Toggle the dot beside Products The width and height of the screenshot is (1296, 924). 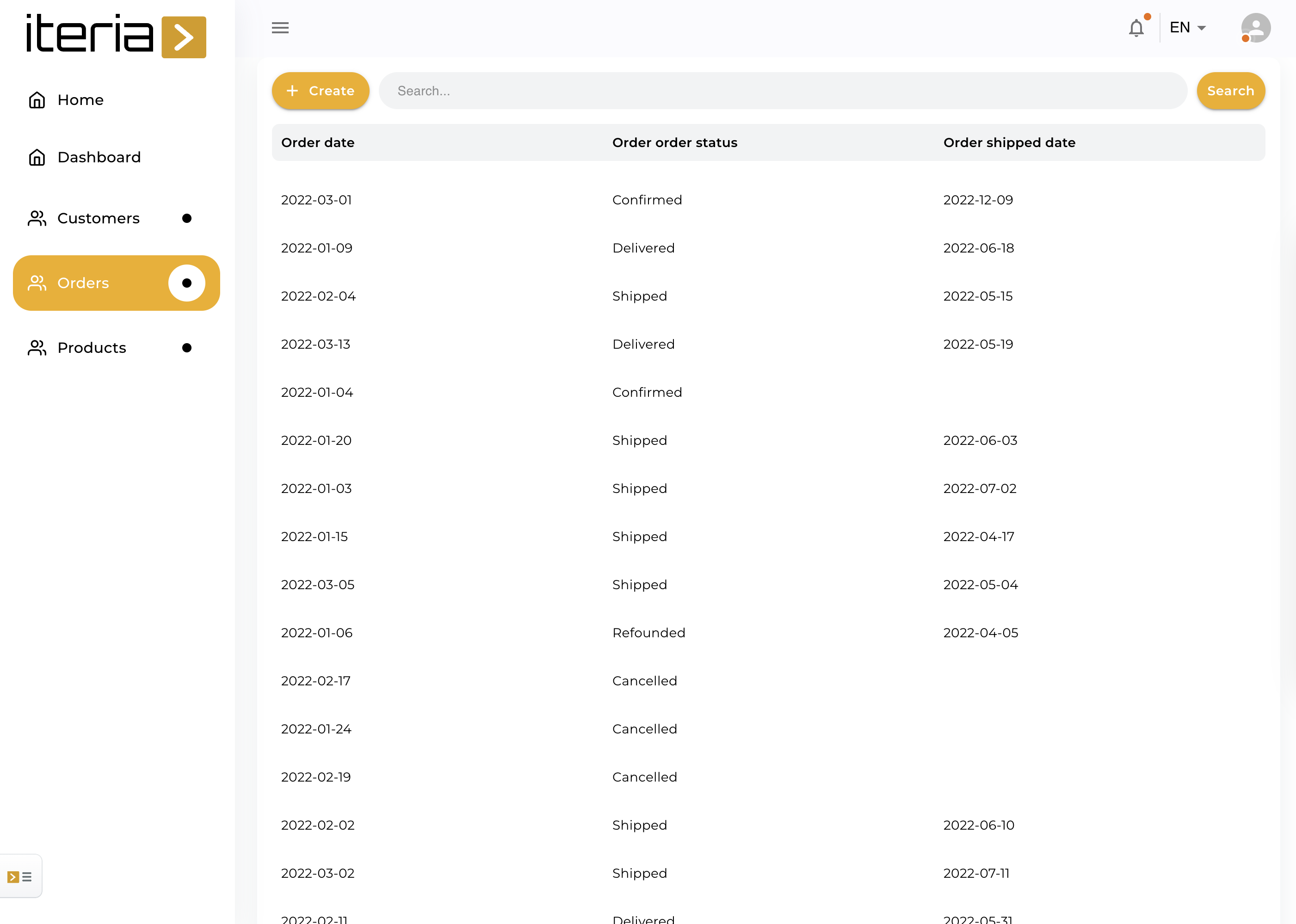[186, 348]
